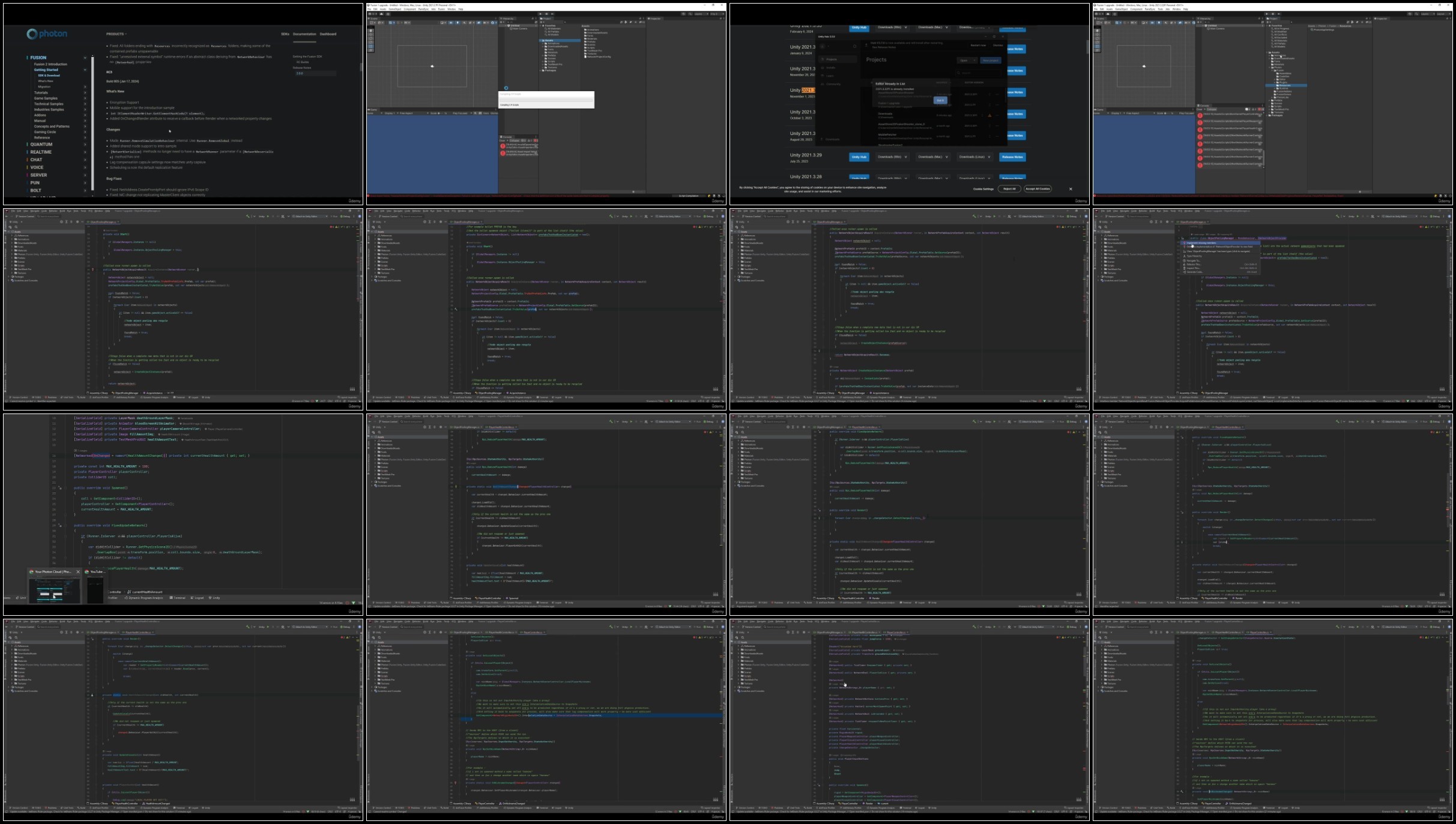Click the warning triangle on Unity Hub's Downloads project row
The height and width of the screenshot is (824, 1456).
[x=989, y=115]
